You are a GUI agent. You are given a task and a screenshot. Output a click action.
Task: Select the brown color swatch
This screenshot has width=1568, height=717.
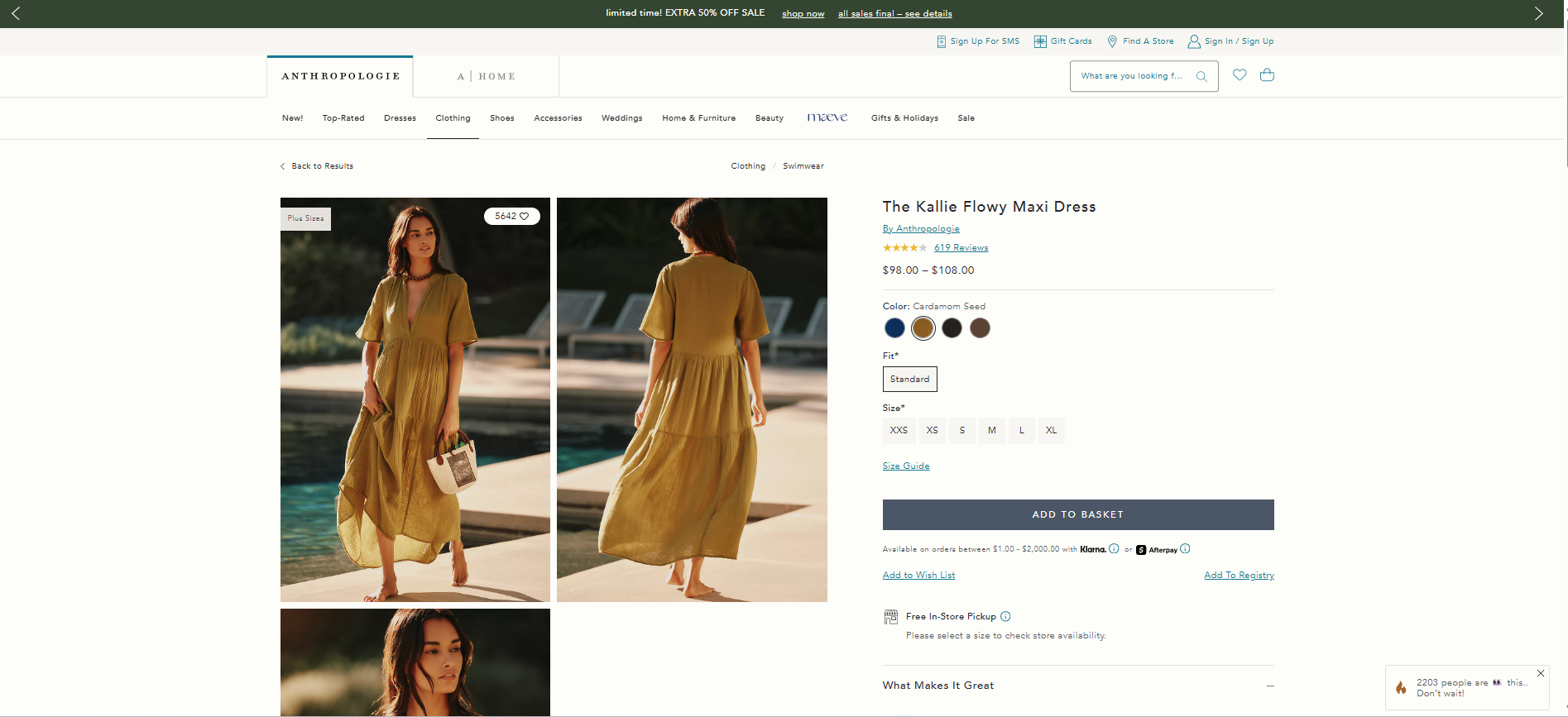point(980,328)
